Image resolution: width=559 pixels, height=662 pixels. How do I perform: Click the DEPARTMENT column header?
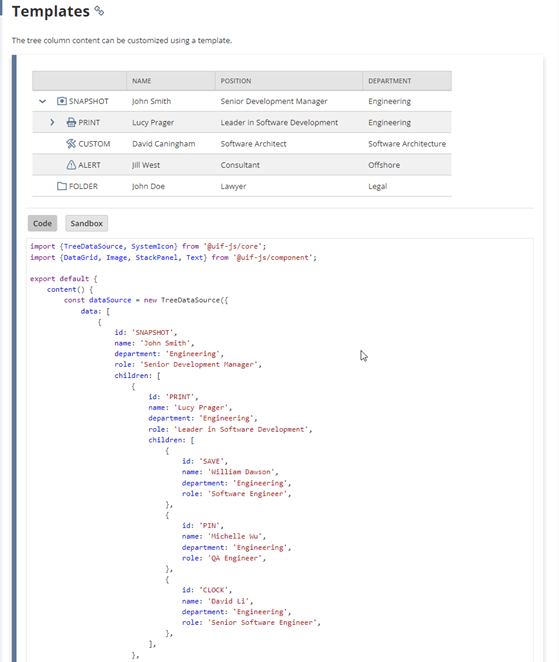tap(407, 81)
